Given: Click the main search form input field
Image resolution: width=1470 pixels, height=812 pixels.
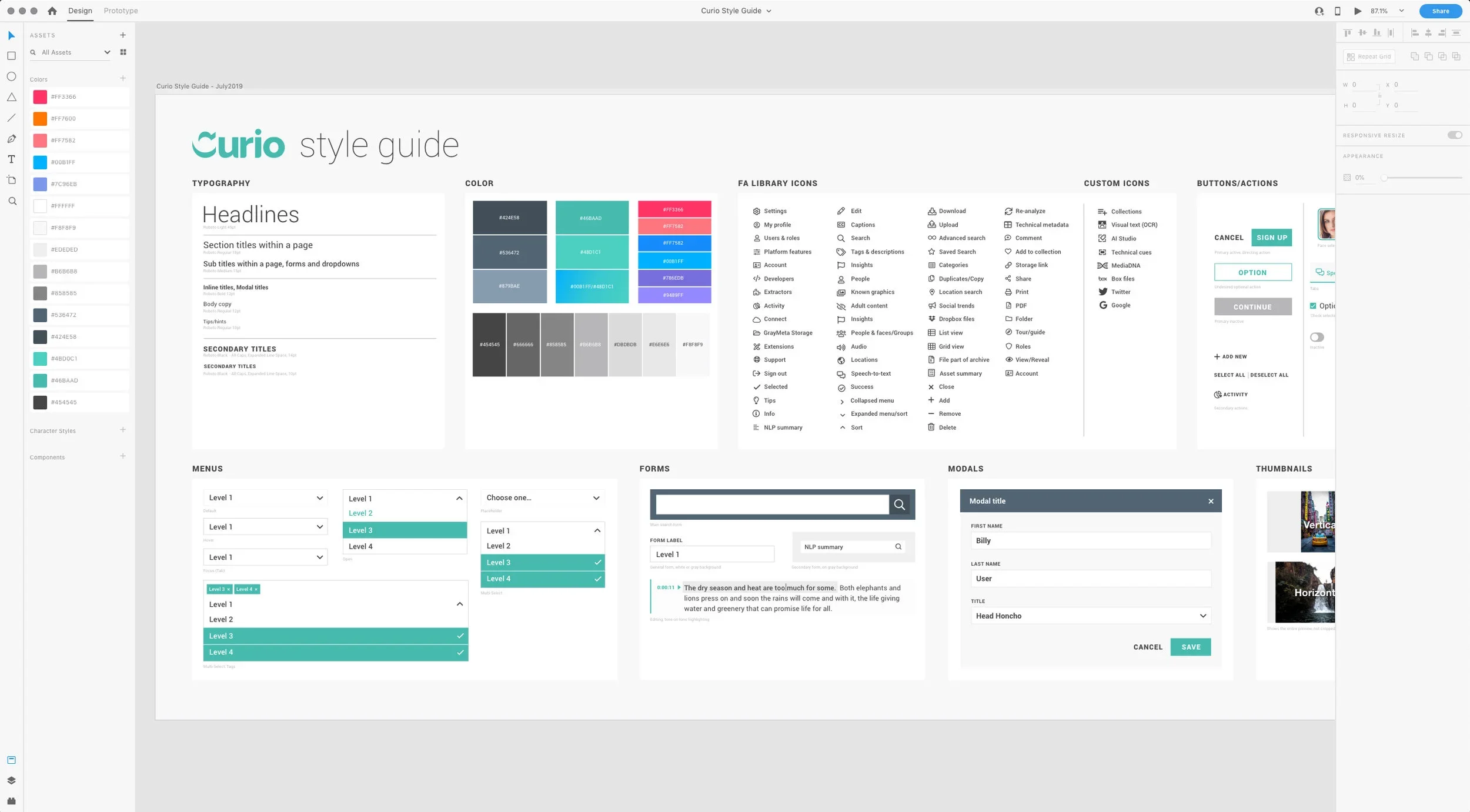Looking at the screenshot, I should point(772,504).
